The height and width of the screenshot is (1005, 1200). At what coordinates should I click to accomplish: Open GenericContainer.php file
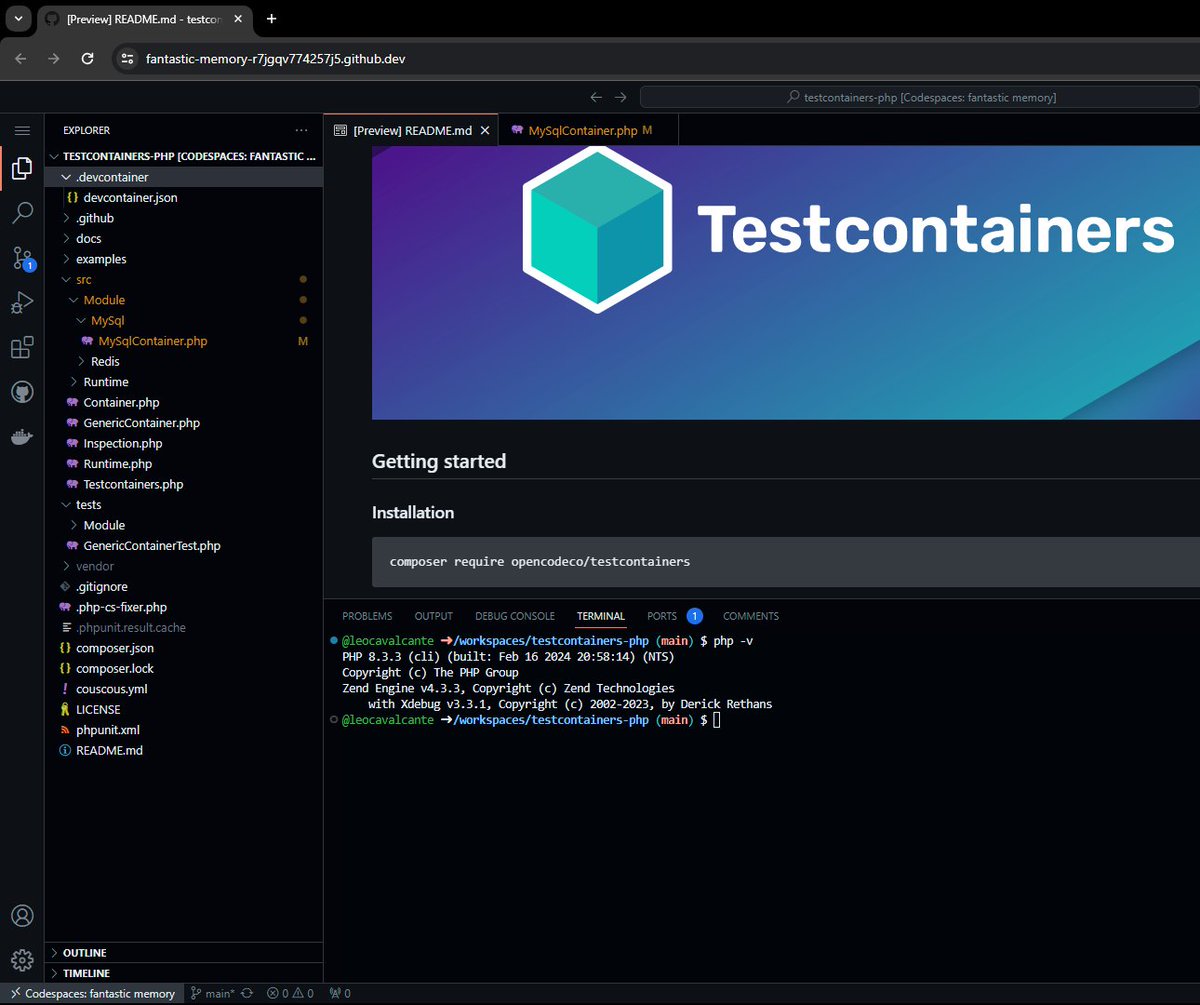coord(184,423)
